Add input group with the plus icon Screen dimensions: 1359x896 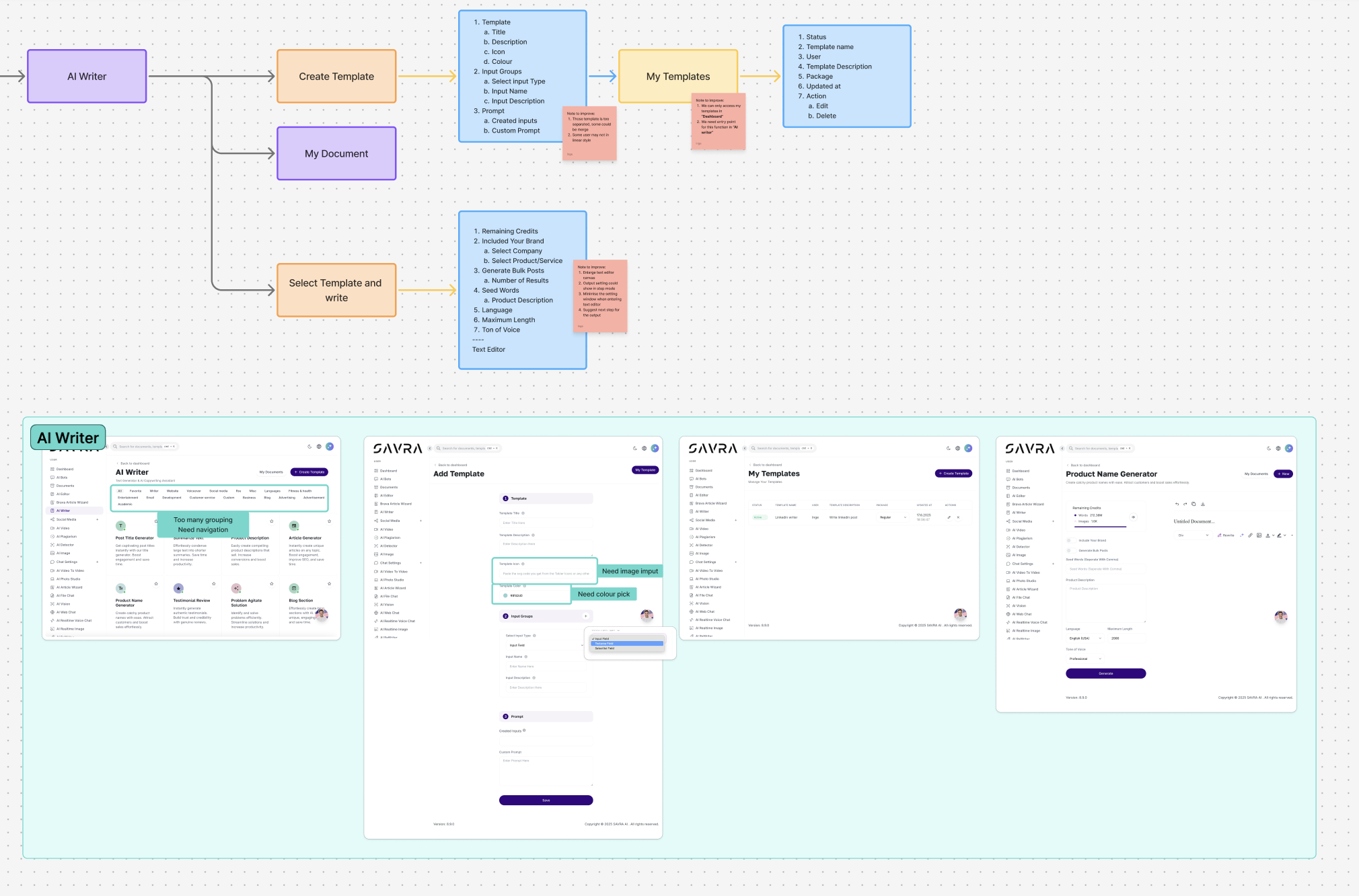[585, 616]
